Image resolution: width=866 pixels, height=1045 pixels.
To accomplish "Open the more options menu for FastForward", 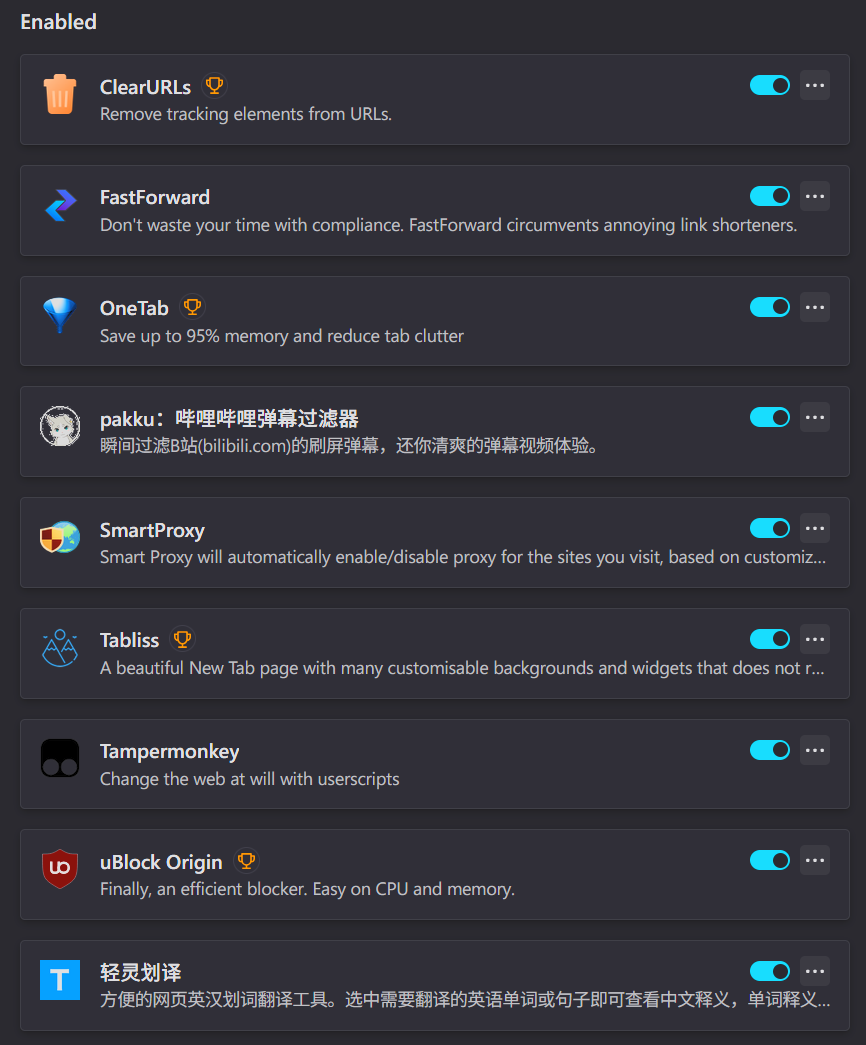I will tap(815, 196).
